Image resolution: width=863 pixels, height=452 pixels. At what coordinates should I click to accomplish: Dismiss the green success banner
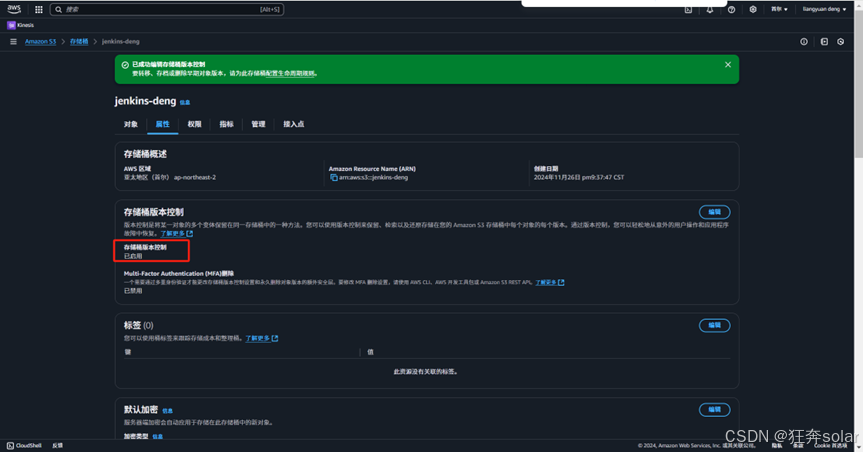728,64
